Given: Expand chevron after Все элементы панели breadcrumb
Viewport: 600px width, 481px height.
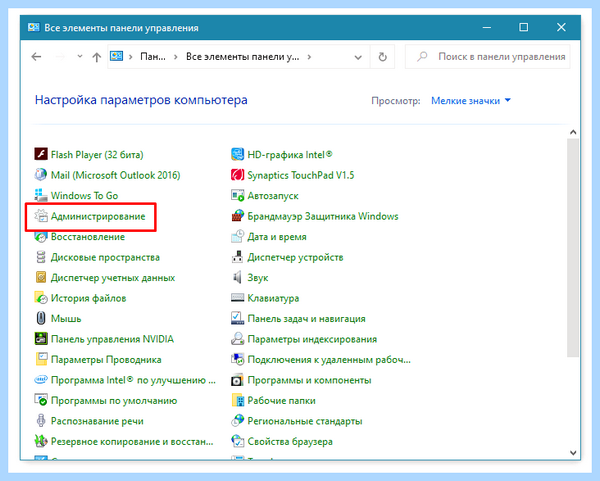Looking at the screenshot, I should (x=309, y=57).
